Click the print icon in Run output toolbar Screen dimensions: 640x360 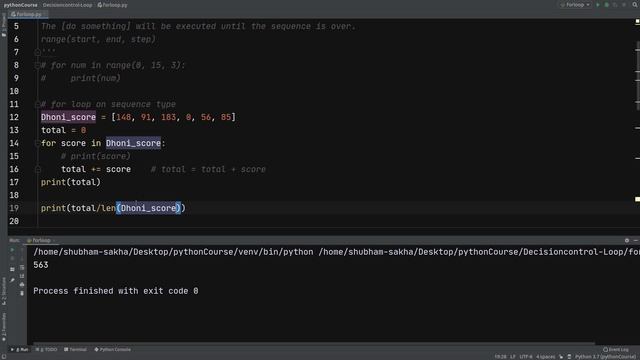coord(22,284)
